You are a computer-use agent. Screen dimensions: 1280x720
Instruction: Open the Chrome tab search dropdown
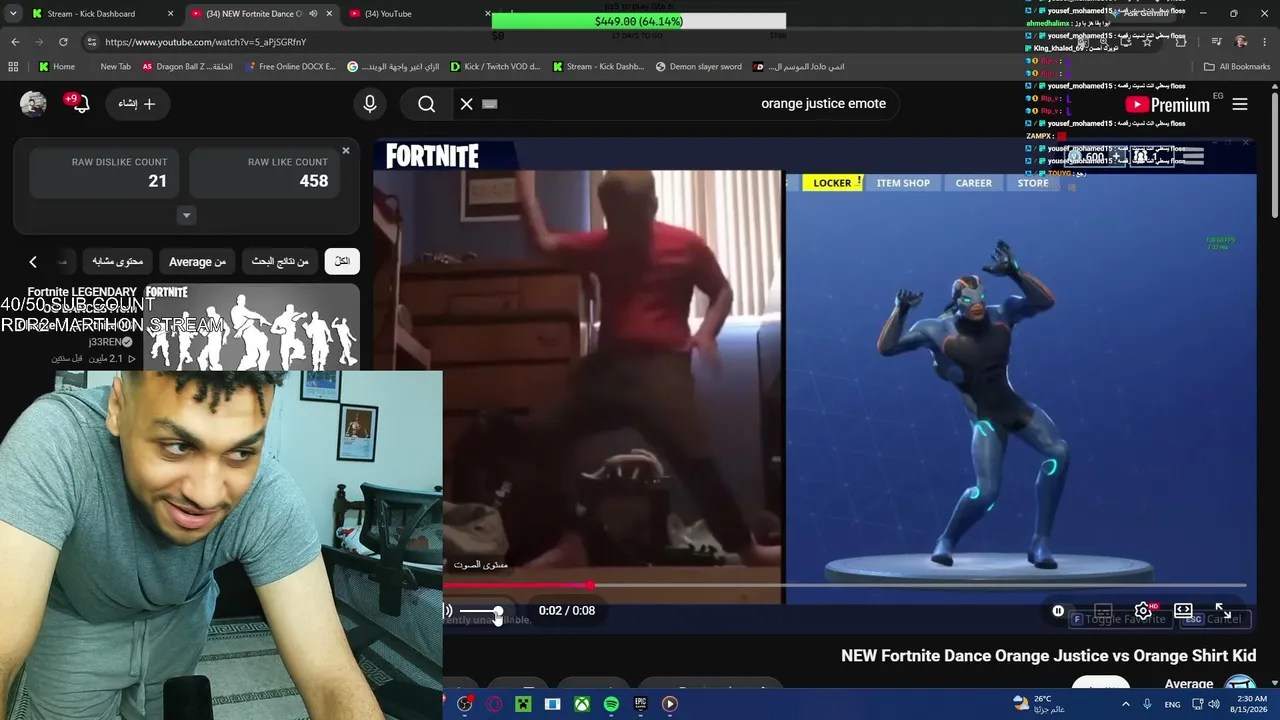point(13,14)
